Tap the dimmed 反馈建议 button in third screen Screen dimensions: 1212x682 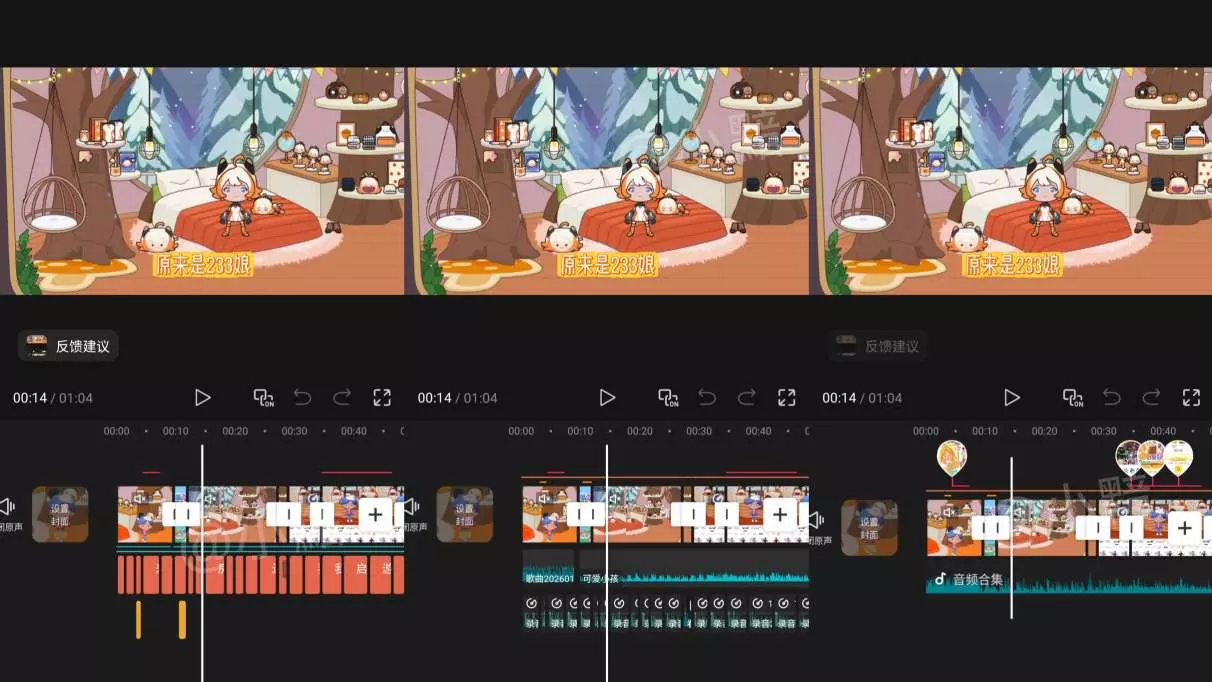click(x=878, y=346)
